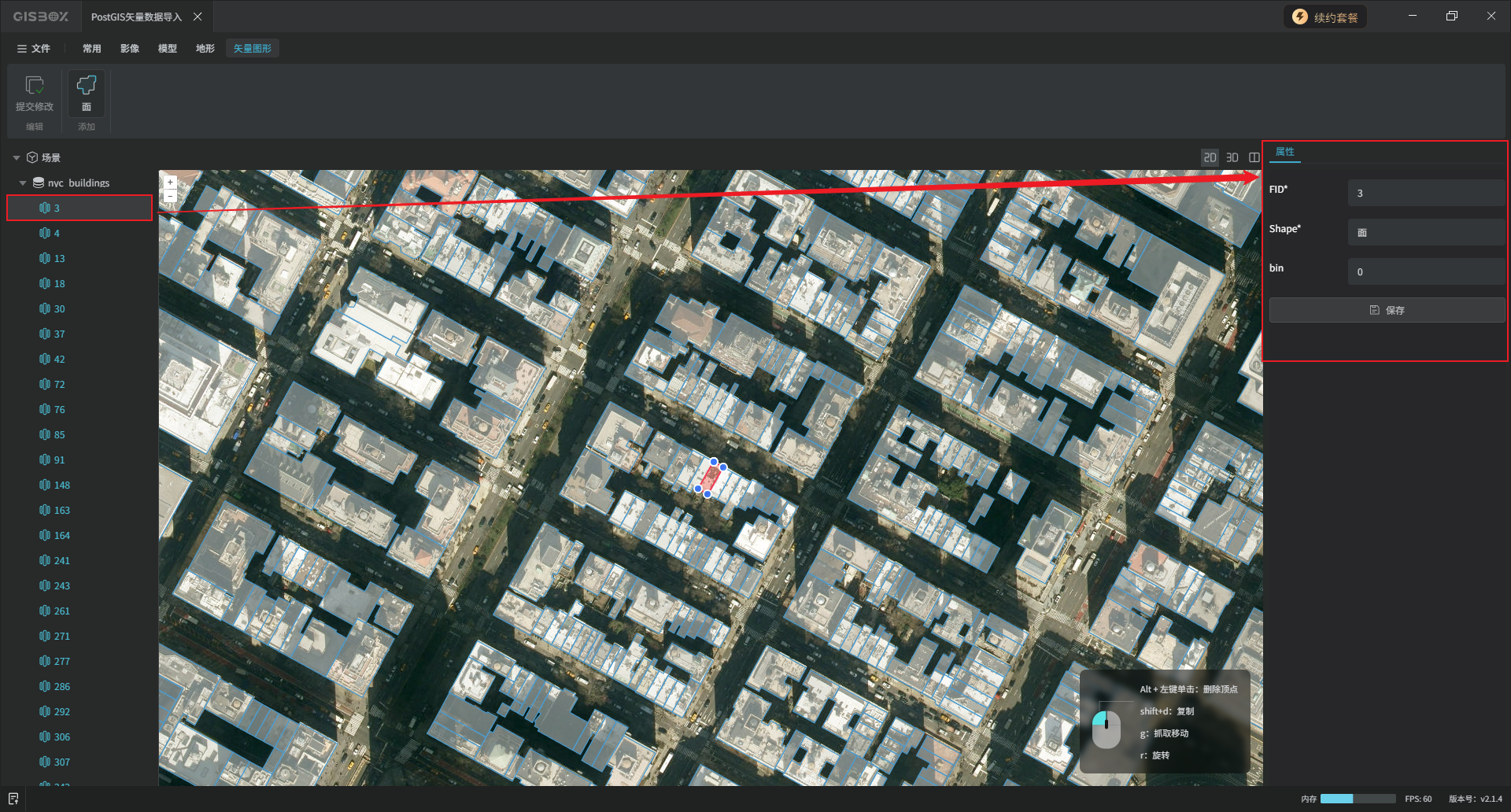The height and width of the screenshot is (812, 1511).
Task: Click the map zoom in plus button
Action: coord(170,182)
